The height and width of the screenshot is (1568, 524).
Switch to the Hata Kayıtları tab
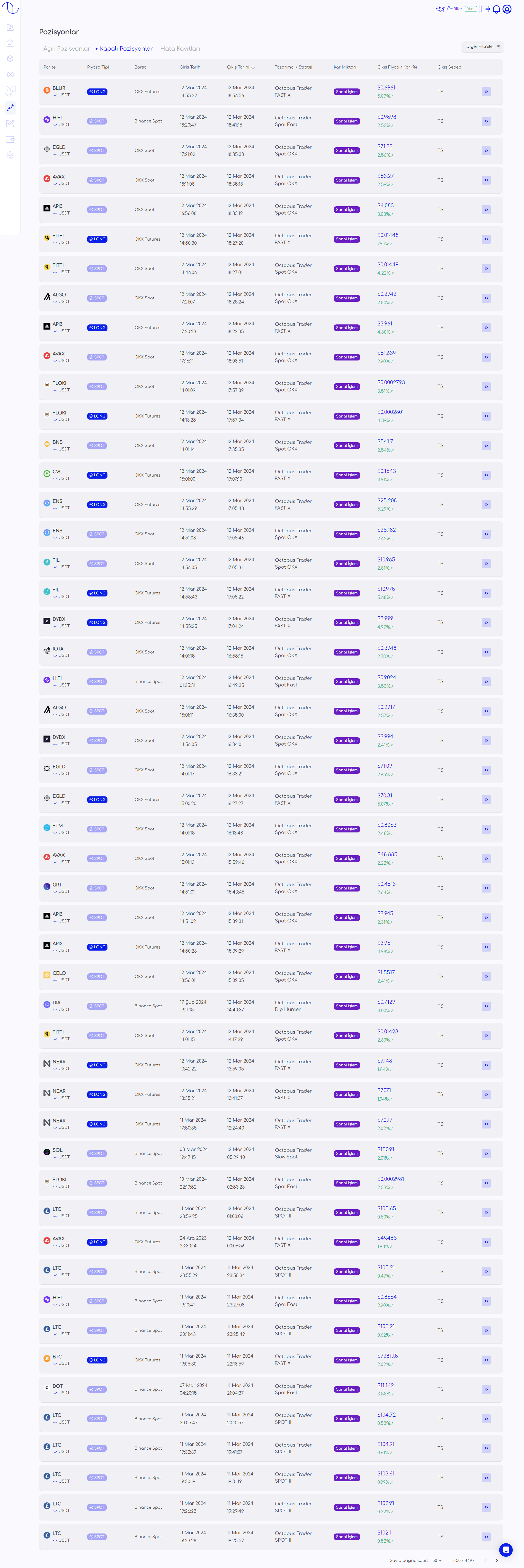(180, 49)
